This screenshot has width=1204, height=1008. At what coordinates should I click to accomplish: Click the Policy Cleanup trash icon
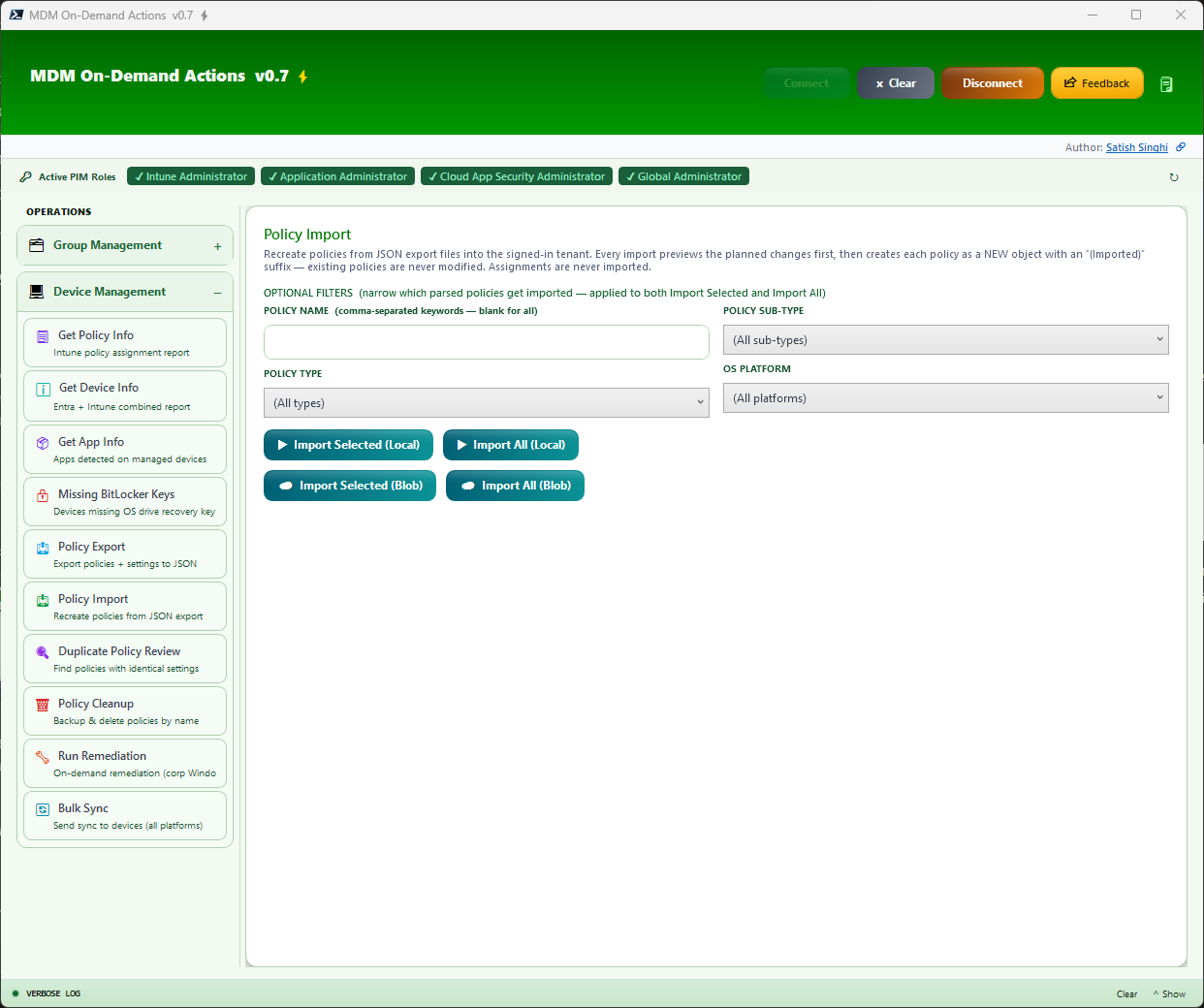43,706
